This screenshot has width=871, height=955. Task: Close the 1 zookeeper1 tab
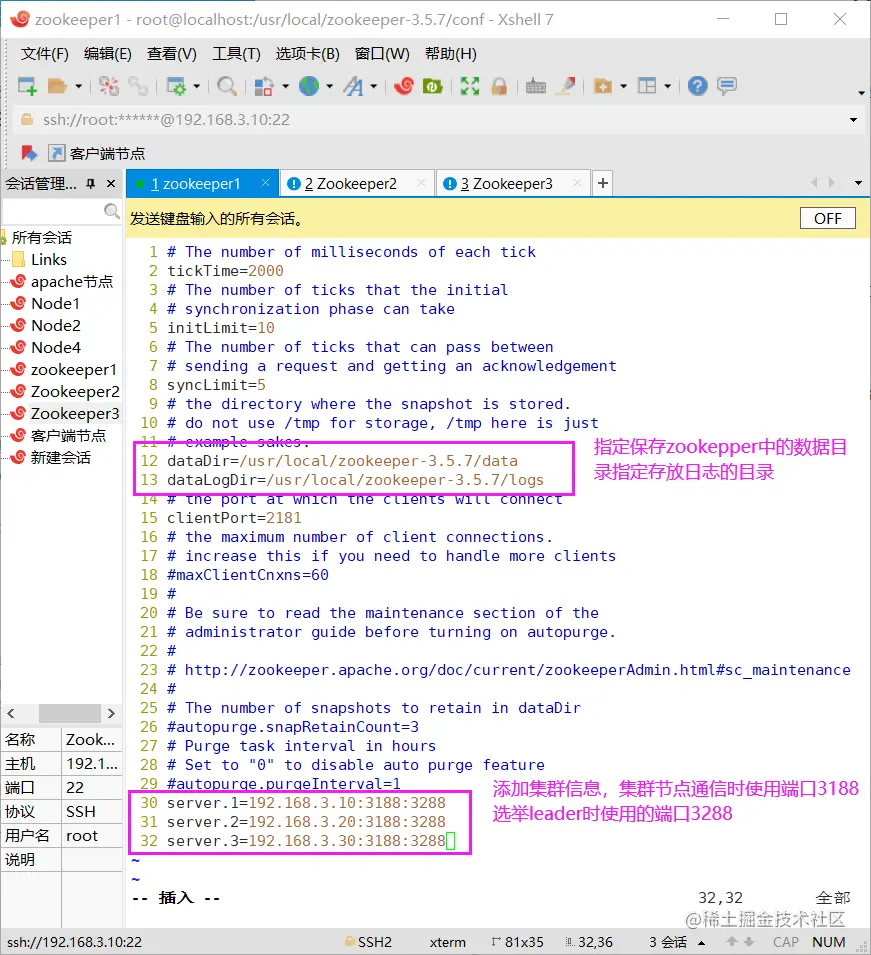[266, 183]
